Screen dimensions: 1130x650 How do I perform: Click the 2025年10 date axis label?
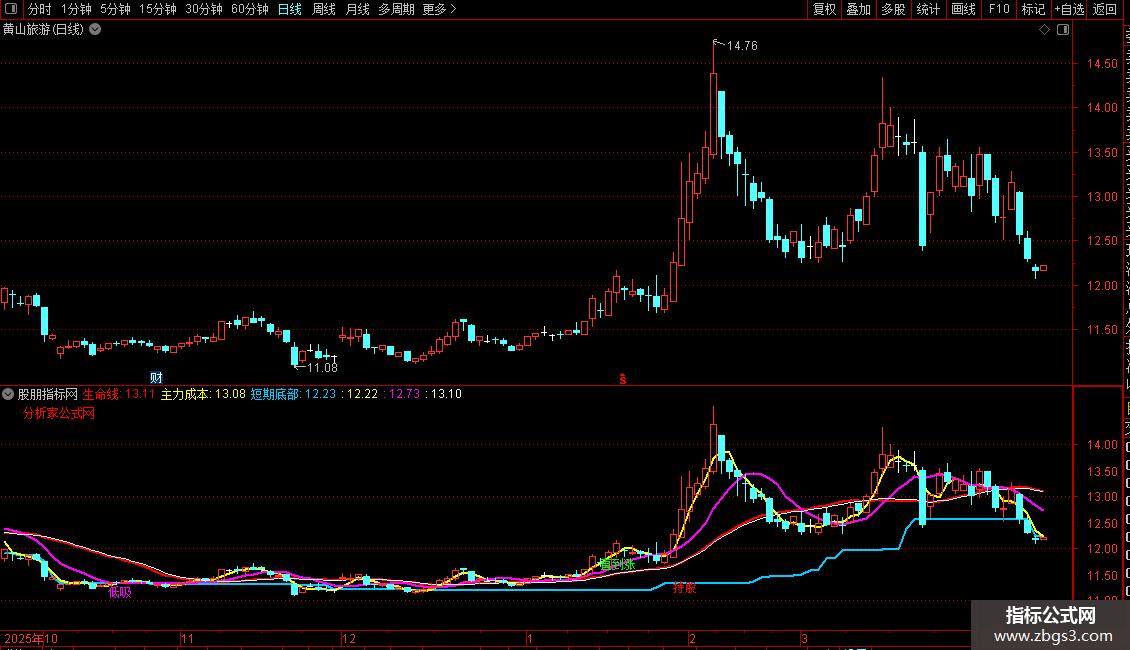tap(31, 638)
